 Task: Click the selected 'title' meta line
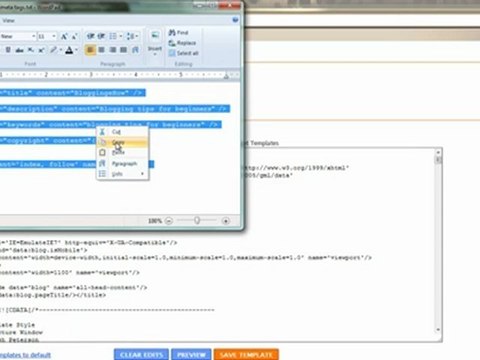(x=73, y=93)
